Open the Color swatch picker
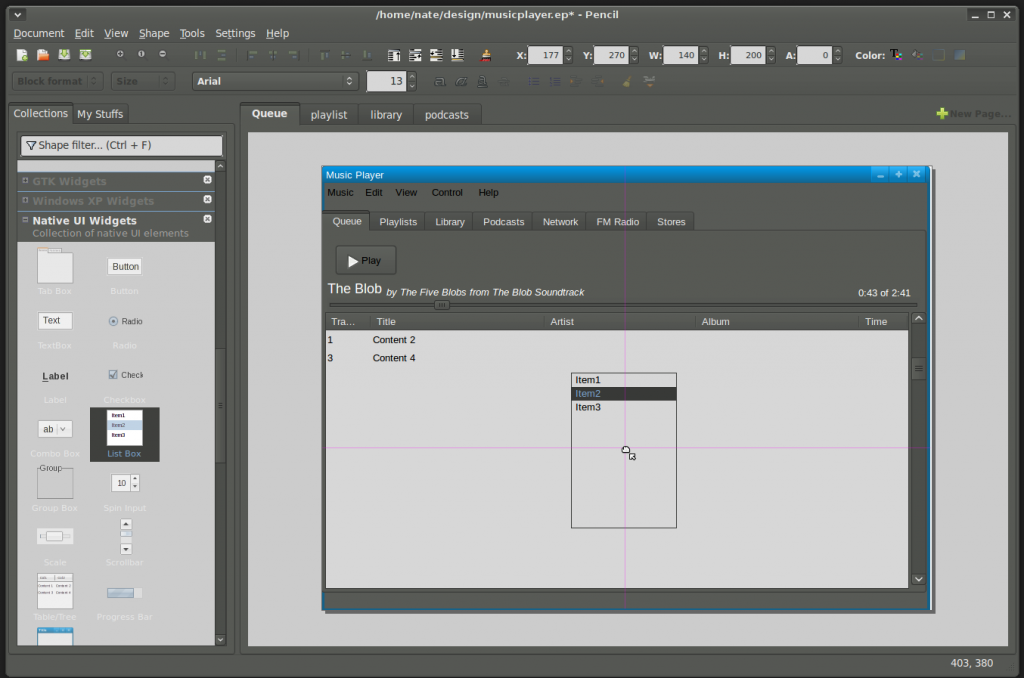Image resolution: width=1024 pixels, height=678 pixels. 896,55
